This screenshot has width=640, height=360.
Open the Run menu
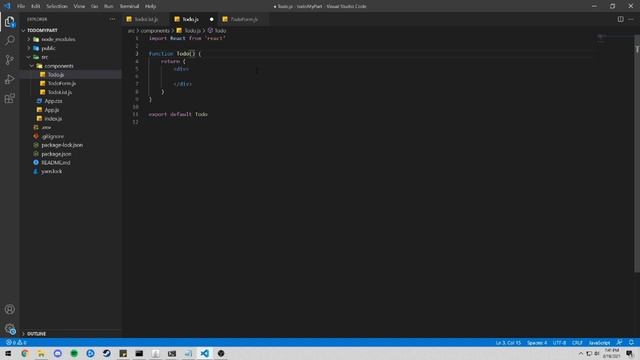109,6
